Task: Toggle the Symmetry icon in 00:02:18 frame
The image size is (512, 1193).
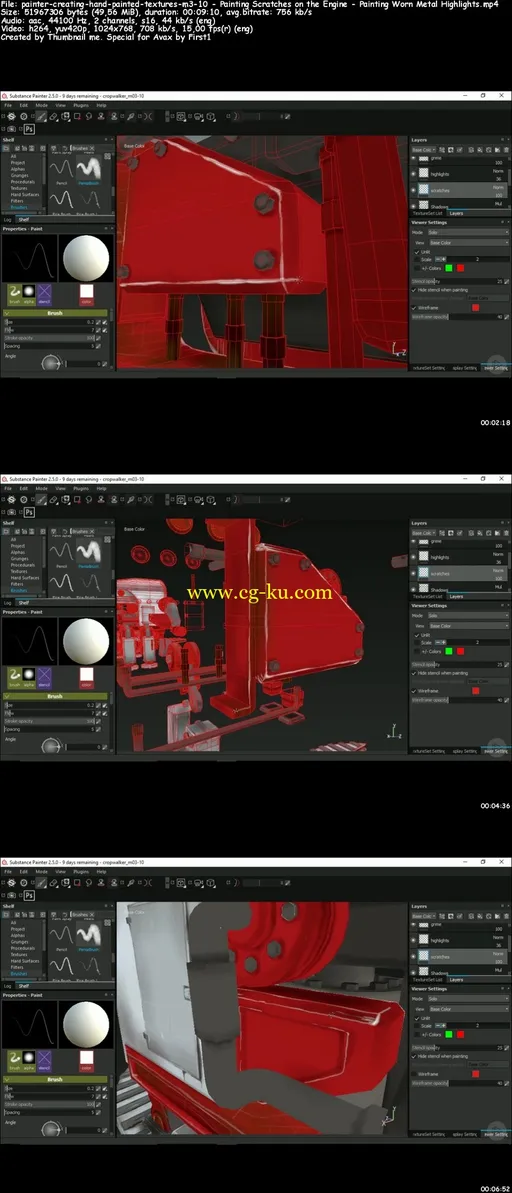Action: click(x=149, y=116)
